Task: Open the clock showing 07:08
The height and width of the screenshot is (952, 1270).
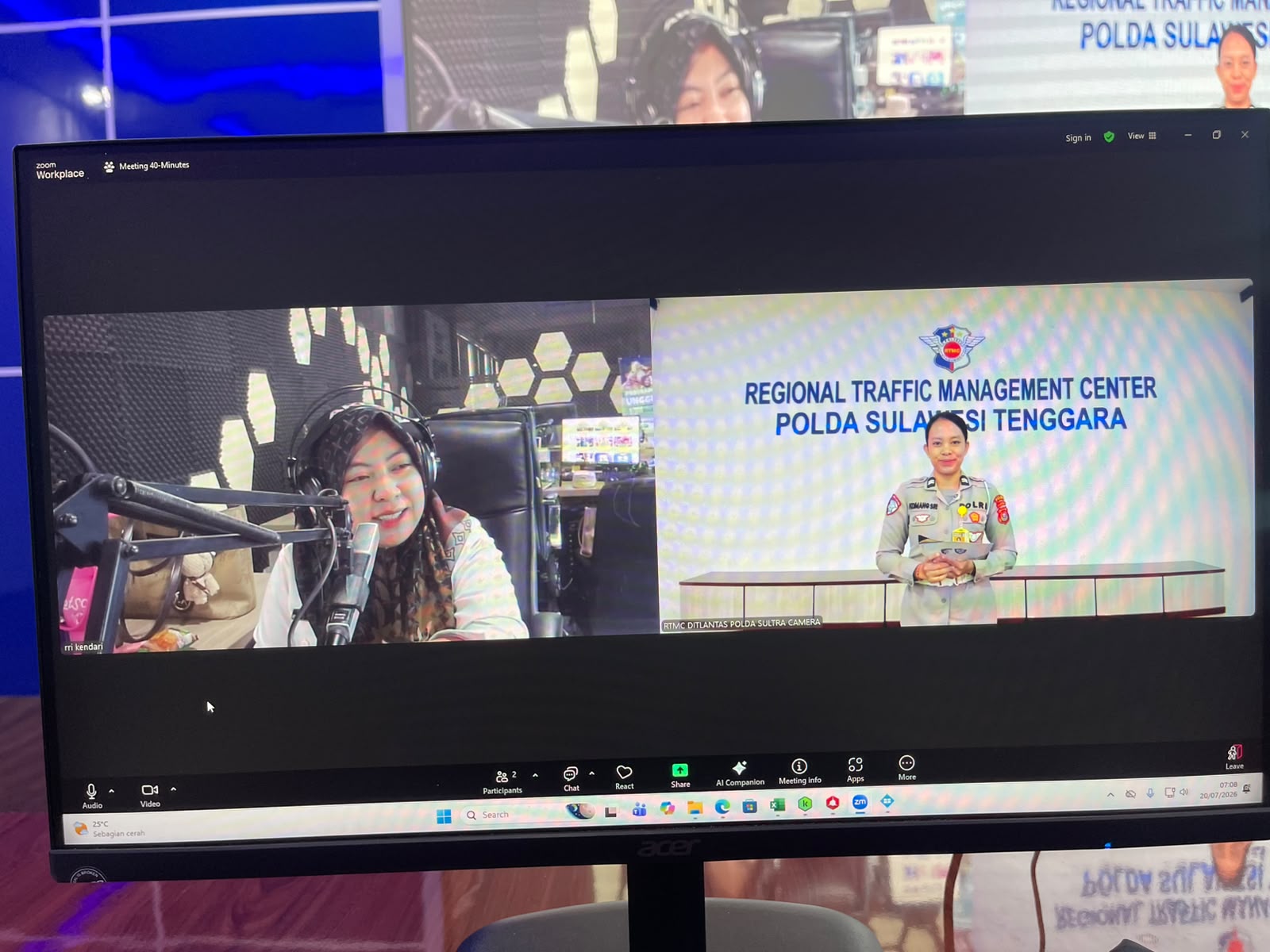Action: pos(1218,789)
